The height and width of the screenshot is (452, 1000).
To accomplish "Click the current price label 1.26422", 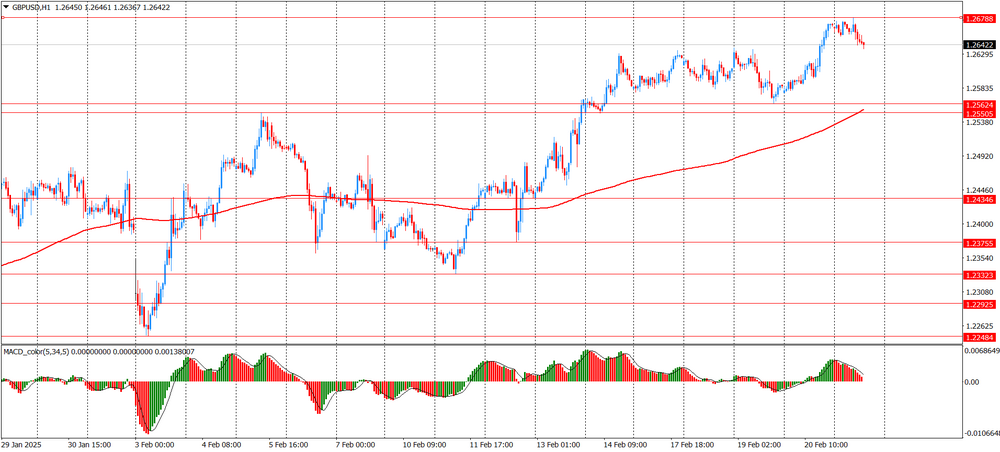I will tap(979, 45).
